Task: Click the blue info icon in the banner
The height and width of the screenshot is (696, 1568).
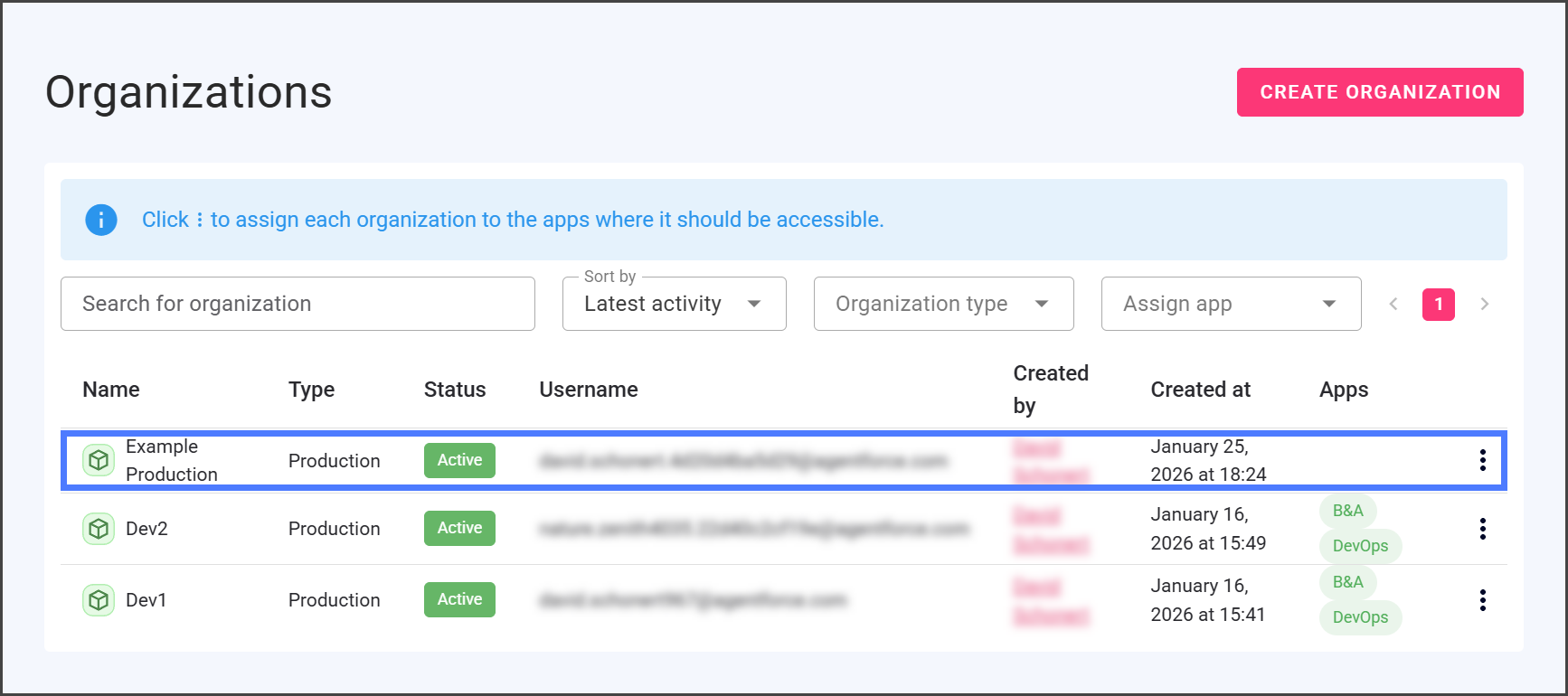Action: (101, 220)
